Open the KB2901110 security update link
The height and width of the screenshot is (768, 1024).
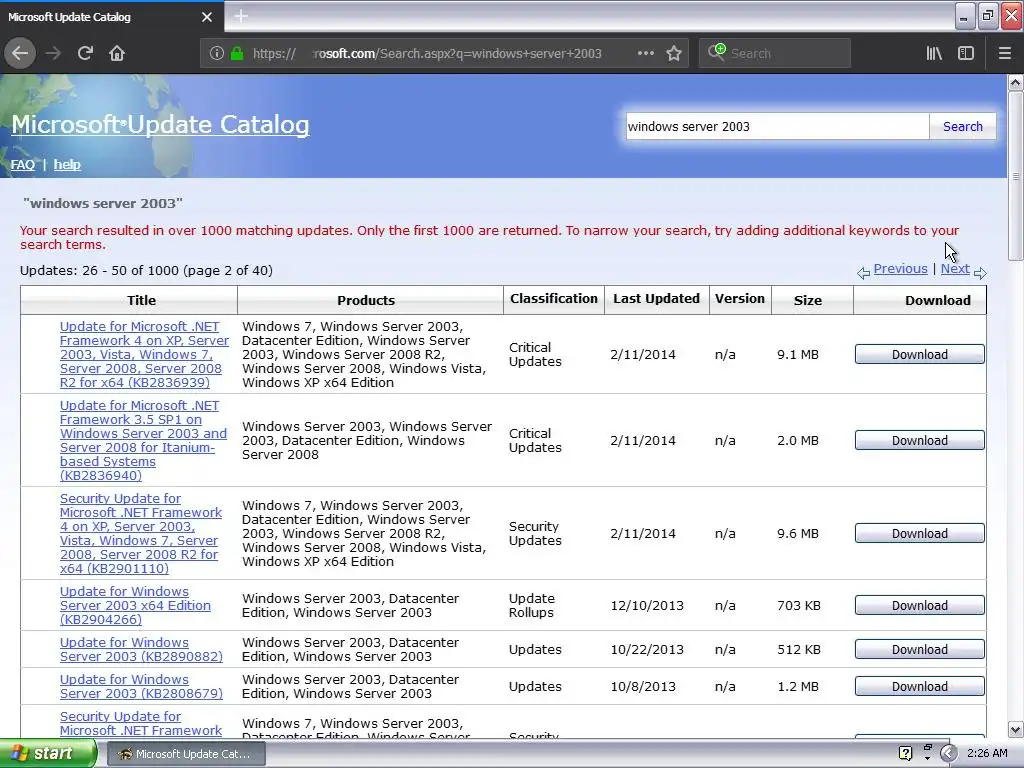(140, 534)
